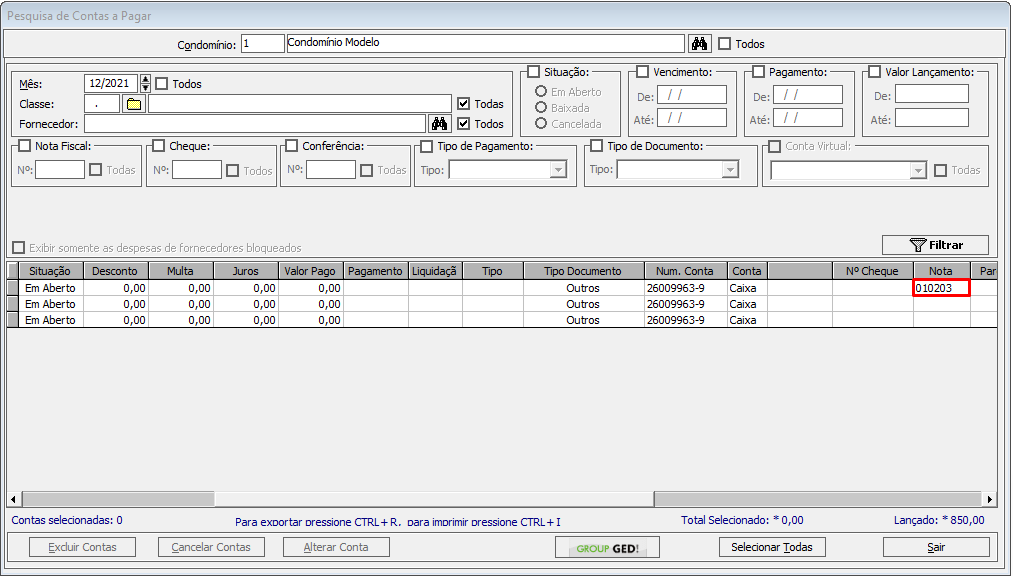Click the Valor Pago column header
The width and height of the screenshot is (1013, 576).
pyautogui.click(x=311, y=271)
